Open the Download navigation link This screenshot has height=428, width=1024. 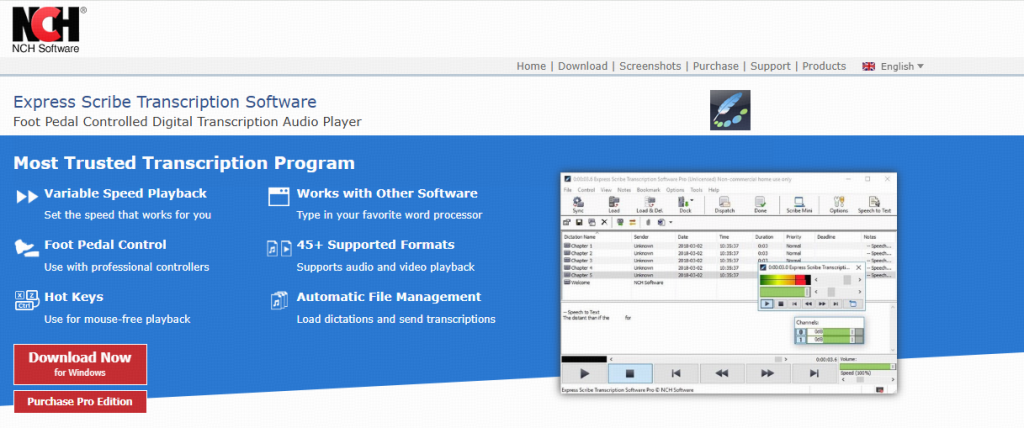pos(583,66)
